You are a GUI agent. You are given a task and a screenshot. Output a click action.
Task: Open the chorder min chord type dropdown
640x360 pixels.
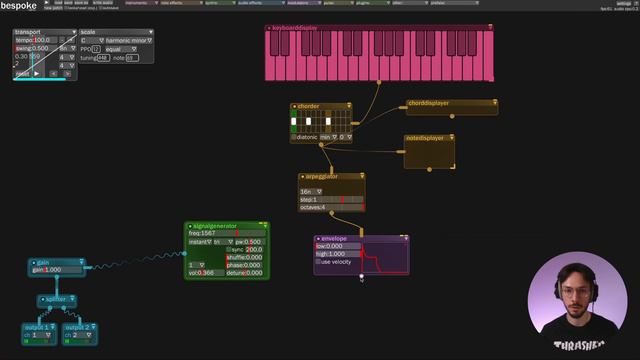point(328,137)
